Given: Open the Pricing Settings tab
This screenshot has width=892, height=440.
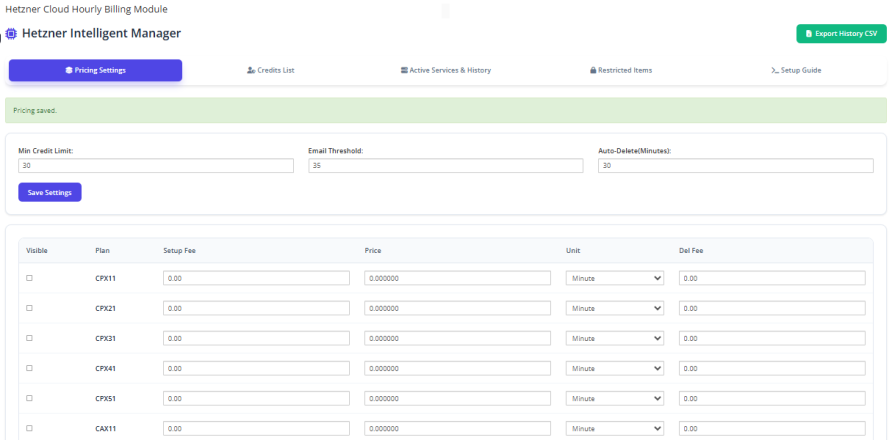Looking at the screenshot, I should pyautogui.click(x=96, y=71).
